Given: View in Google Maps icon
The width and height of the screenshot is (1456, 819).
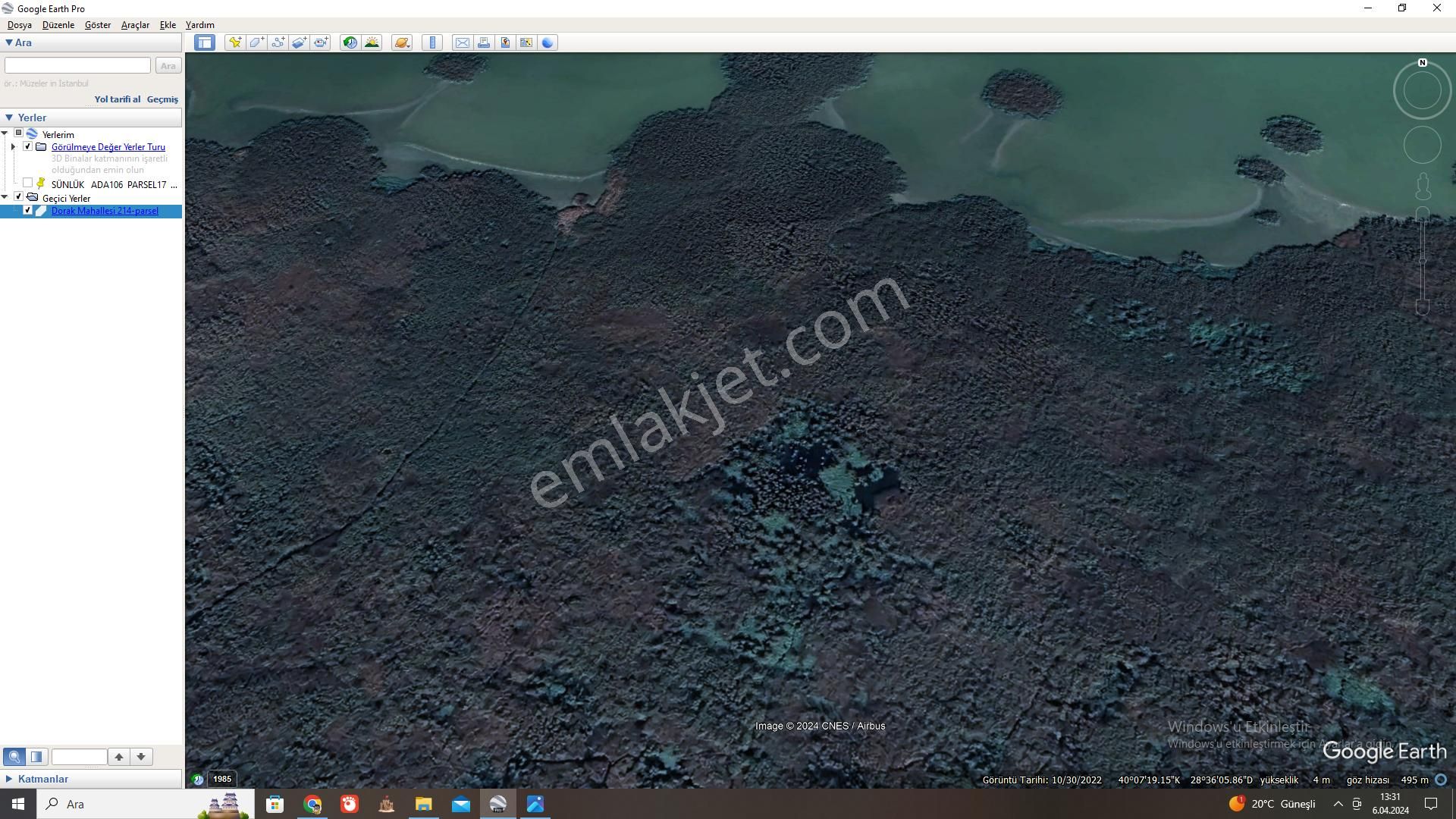Looking at the screenshot, I should [526, 42].
